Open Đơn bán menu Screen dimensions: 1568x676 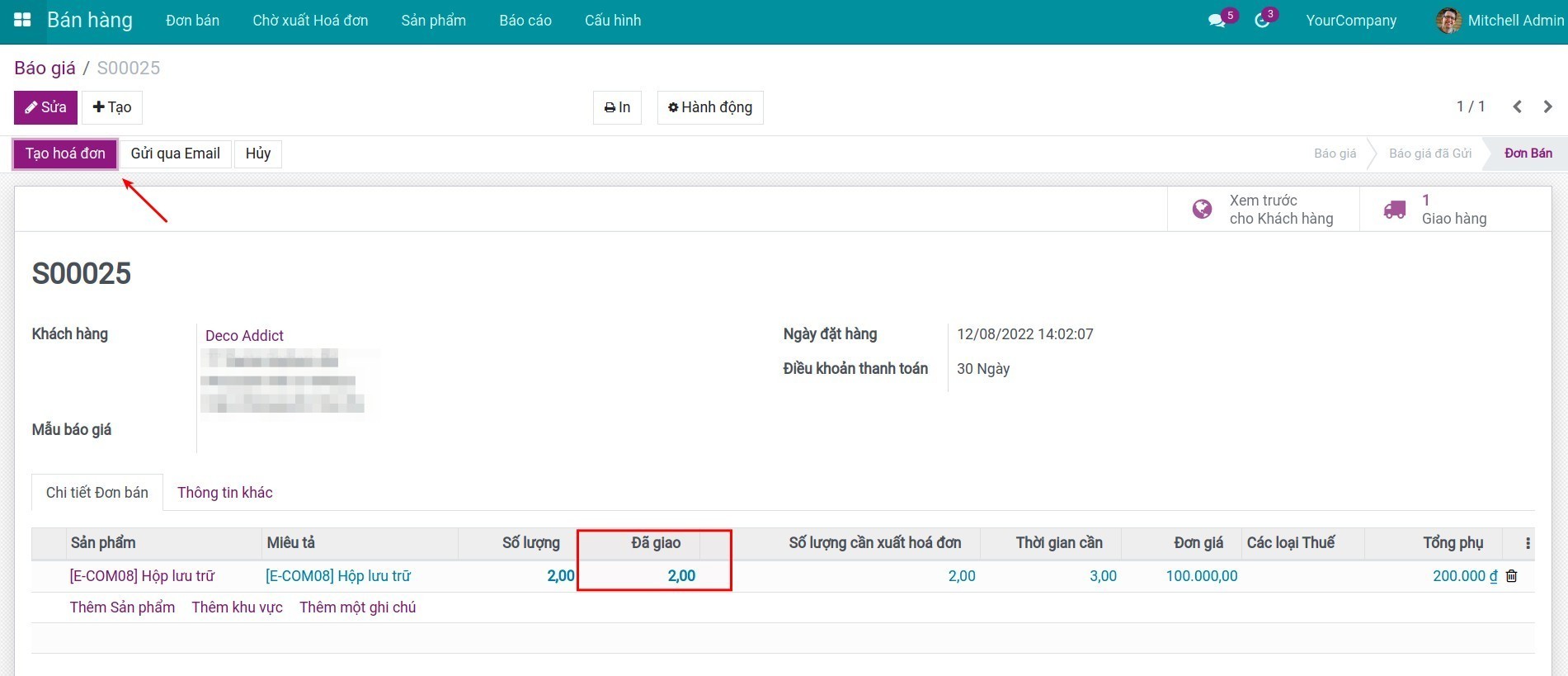coord(192,21)
